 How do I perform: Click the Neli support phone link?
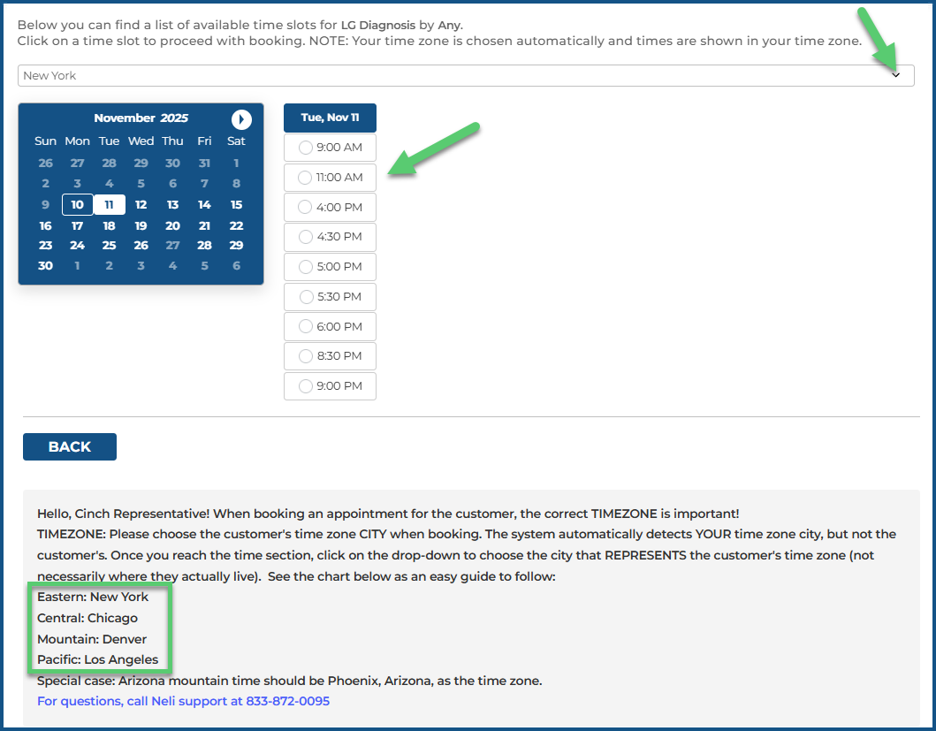point(183,701)
